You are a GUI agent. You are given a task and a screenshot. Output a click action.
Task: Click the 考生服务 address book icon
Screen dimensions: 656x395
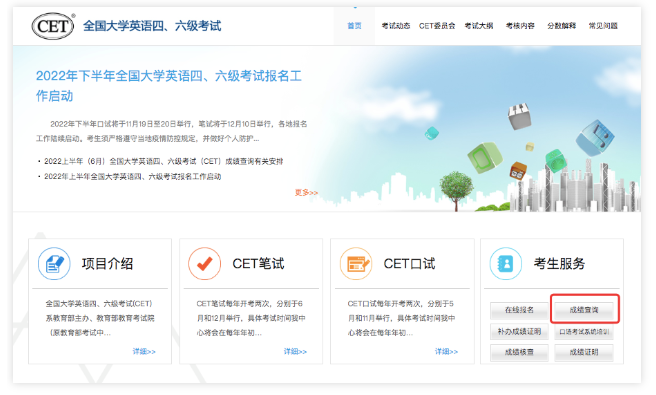[506, 264]
